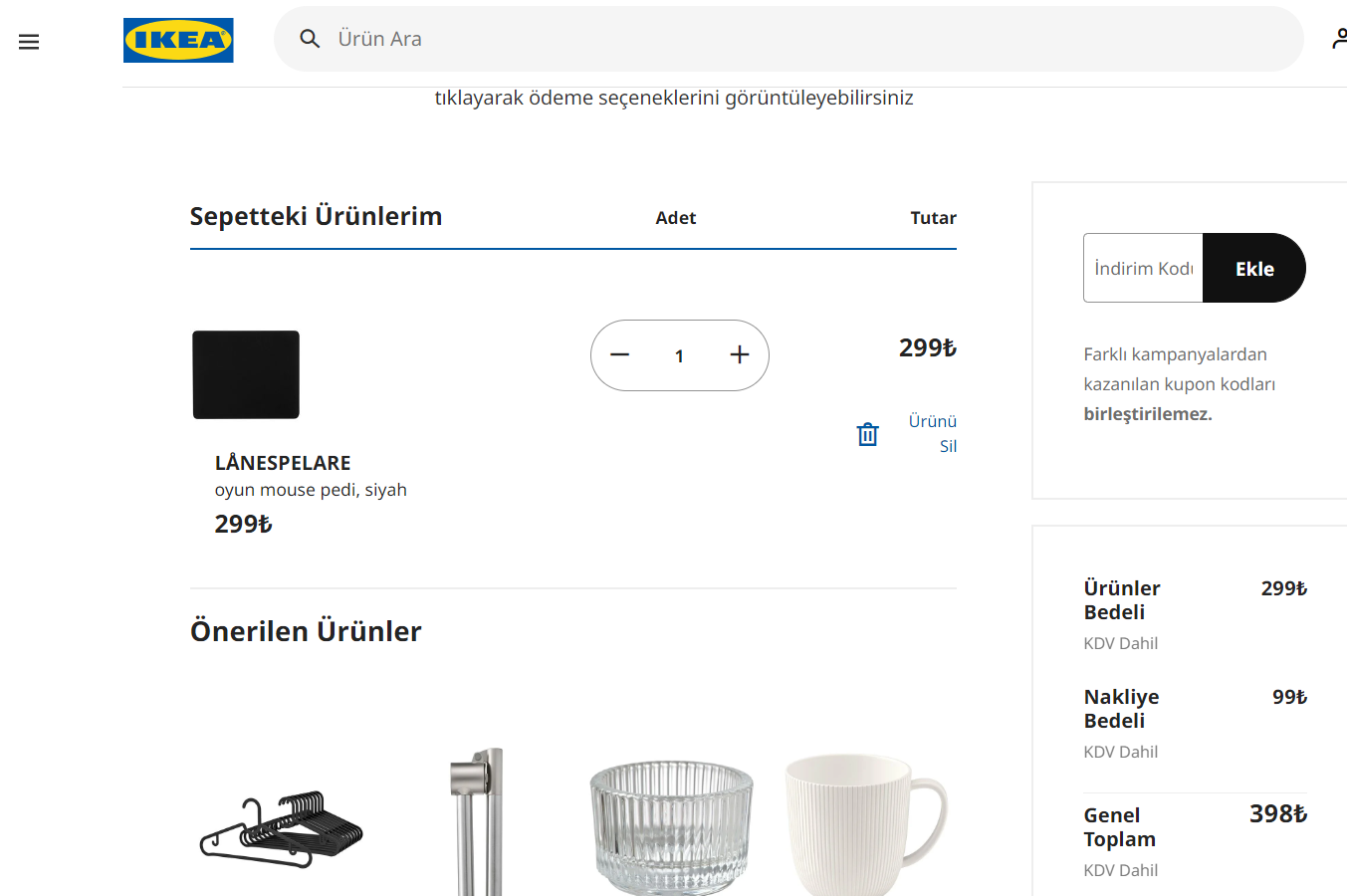Click the Adet column header
The width and height of the screenshot is (1347, 896).
[675, 218]
